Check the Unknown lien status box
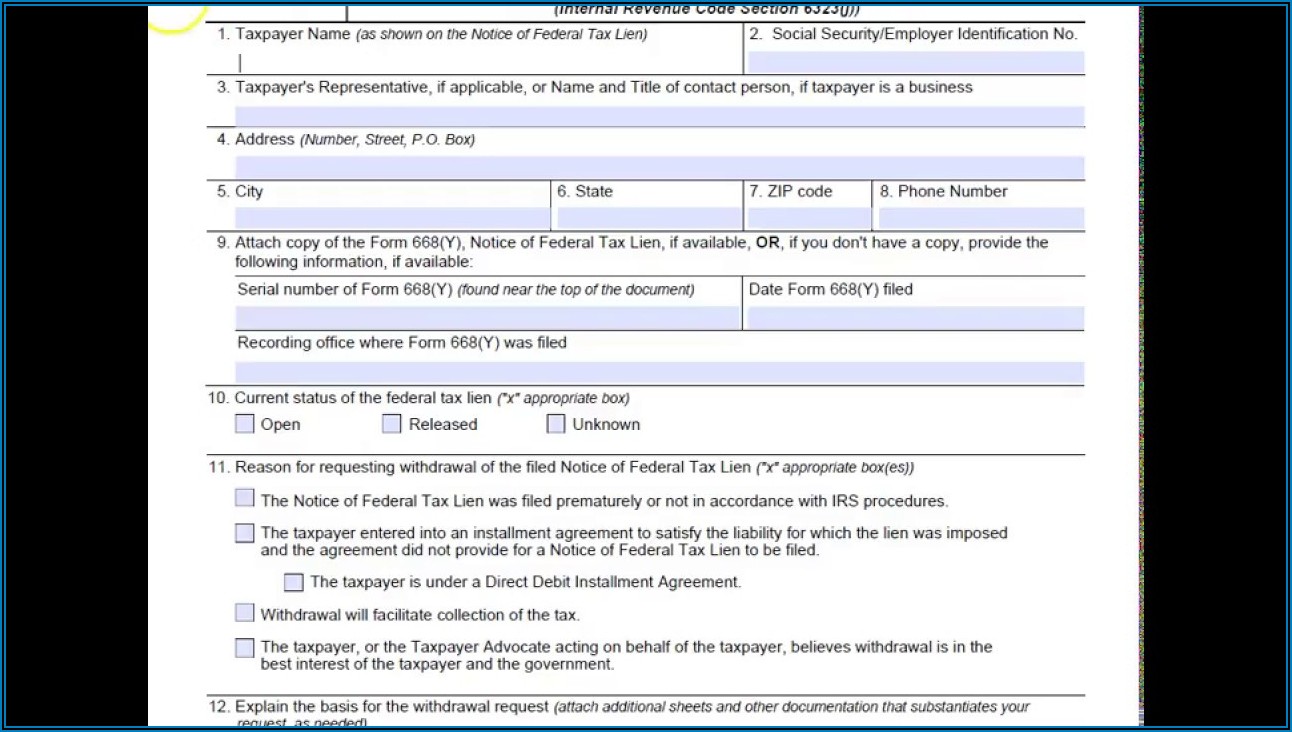1292x732 pixels. (x=556, y=424)
